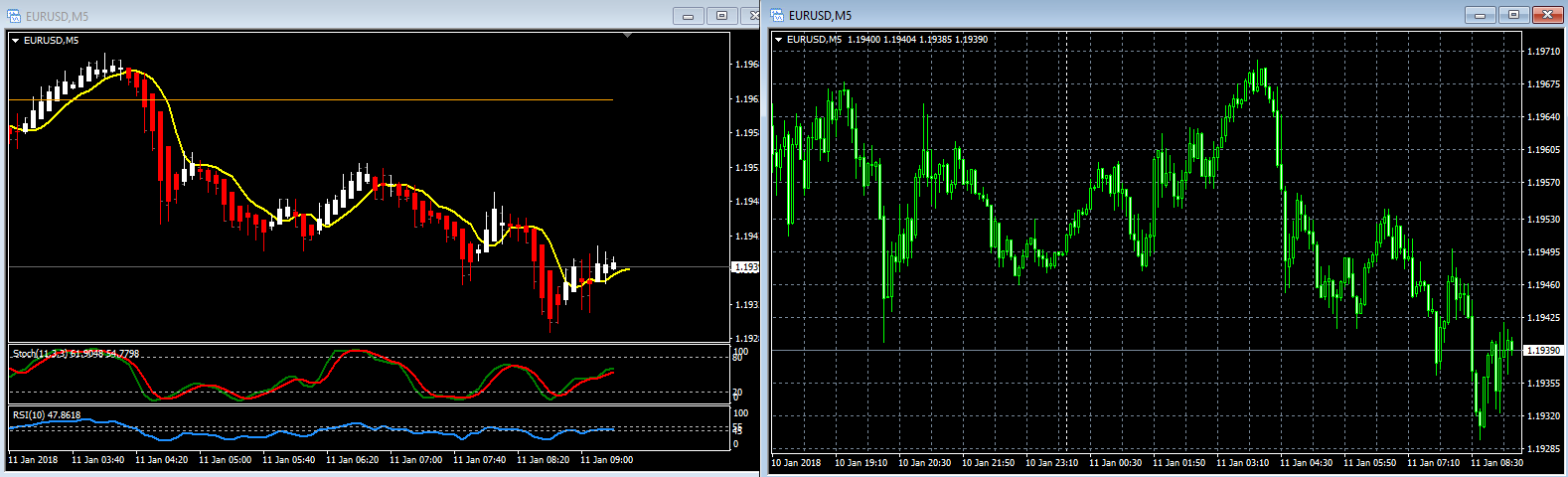Grab the gray chart shift marker atop left chart
This screenshot has width=1568, height=477.
[x=627, y=35]
